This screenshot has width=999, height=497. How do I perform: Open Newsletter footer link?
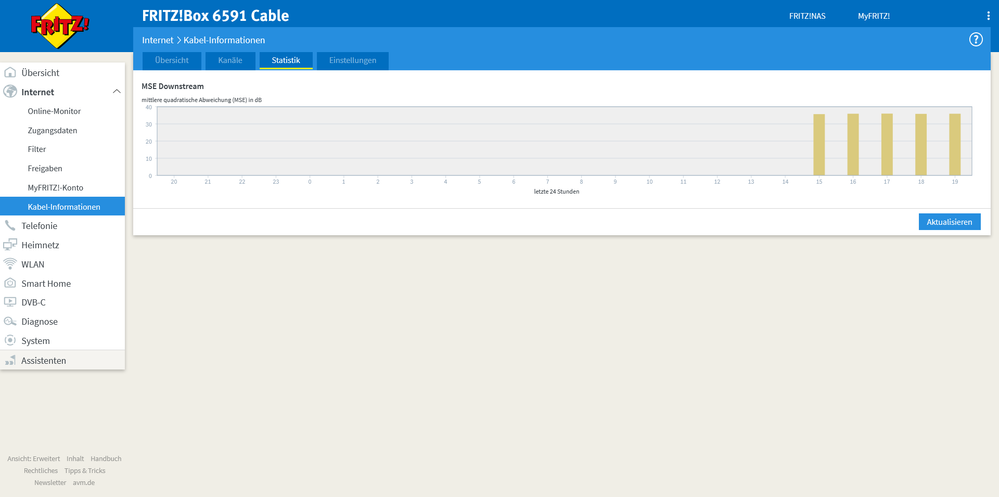pos(50,482)
